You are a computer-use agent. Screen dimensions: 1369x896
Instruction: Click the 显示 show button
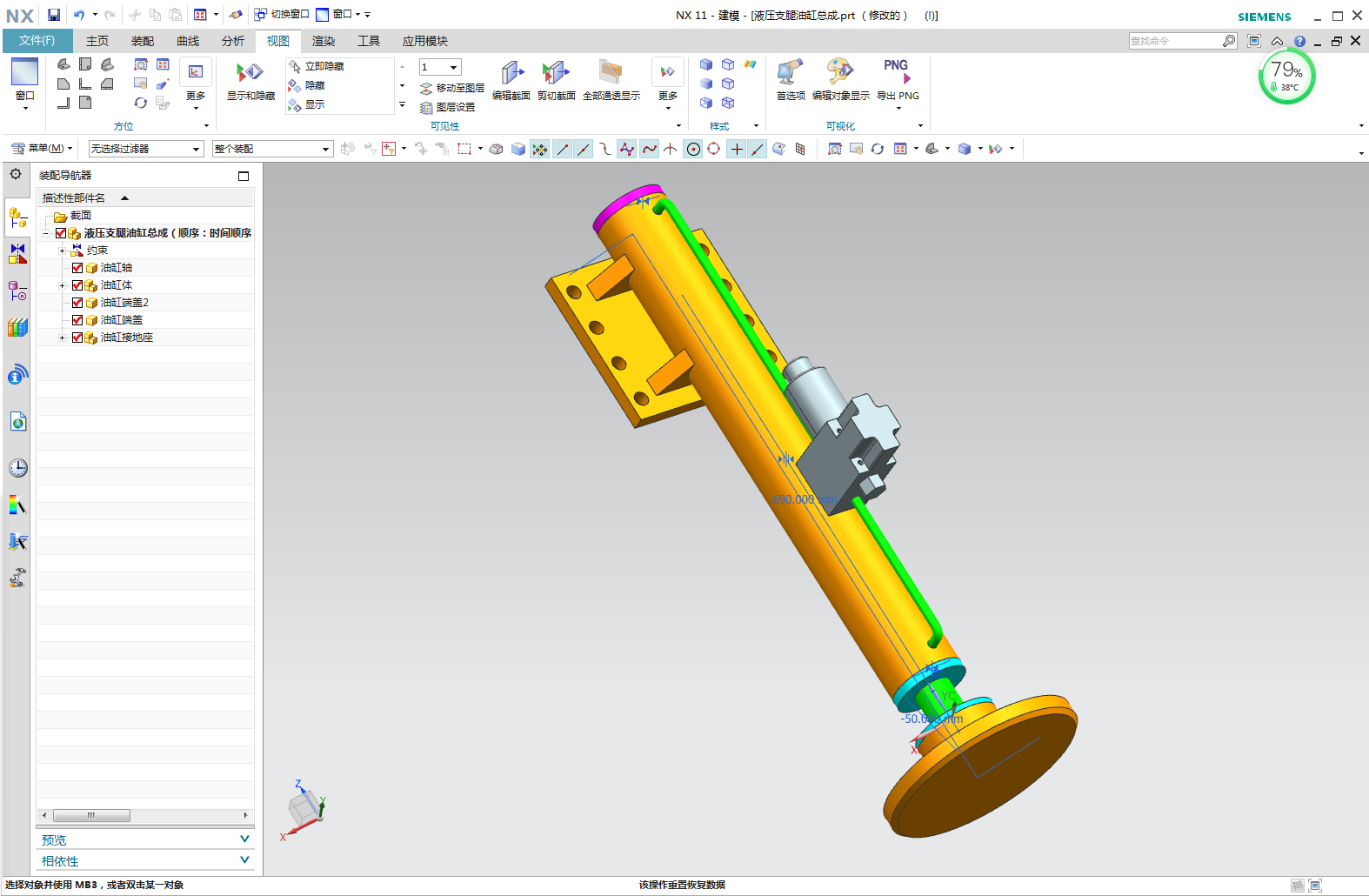pyautogui.click(x=306, y=104)
